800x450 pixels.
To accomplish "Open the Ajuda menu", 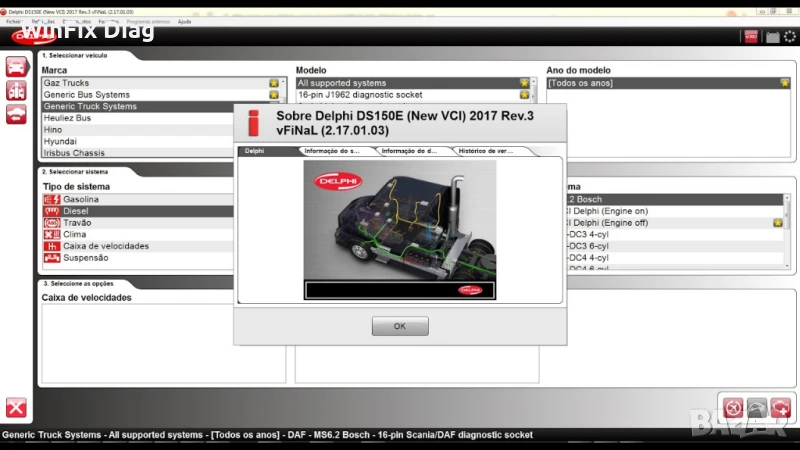I will (x=184, y=20).
